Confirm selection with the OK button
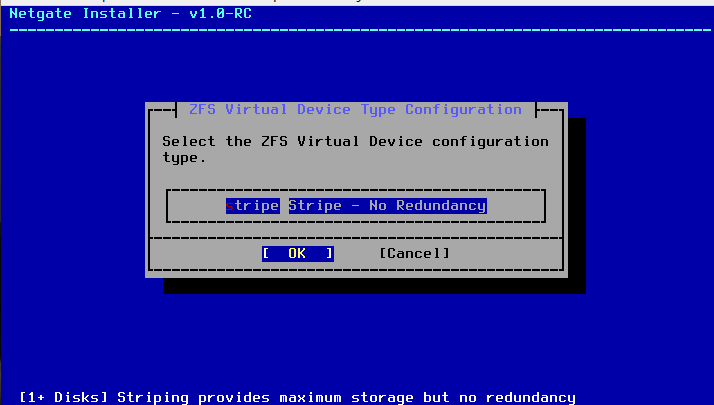Viewport: 714px width, 405px height. coord(297,254)
